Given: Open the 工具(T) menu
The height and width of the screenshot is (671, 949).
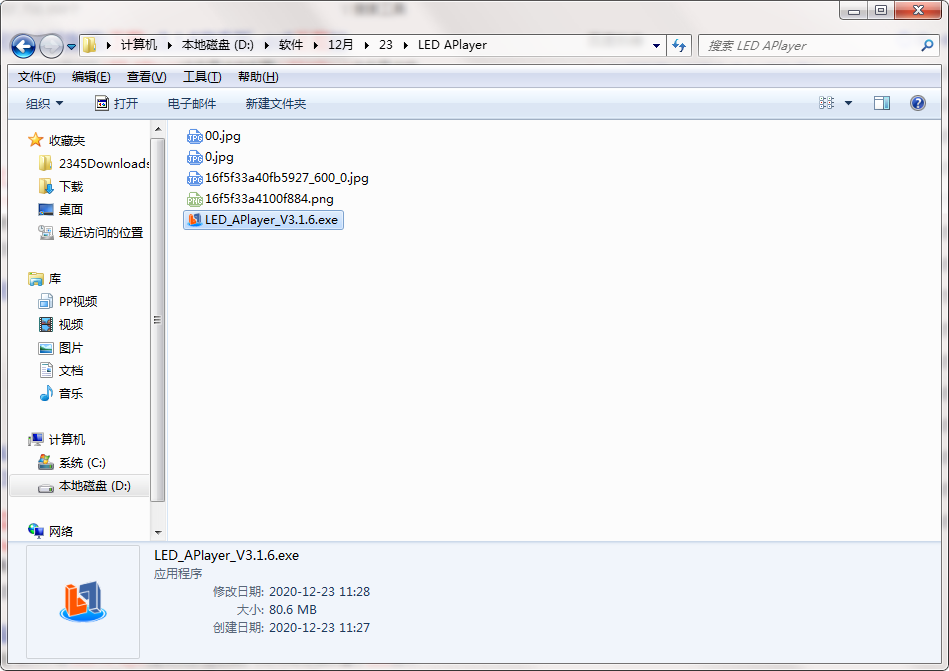Looking at the screenshot, I should click(201, 77).
